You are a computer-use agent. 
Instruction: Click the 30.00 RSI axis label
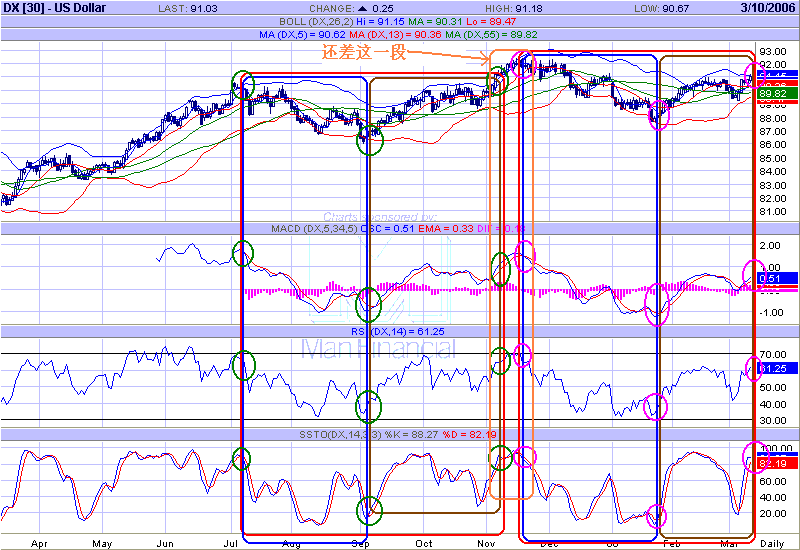coord(772,420)
